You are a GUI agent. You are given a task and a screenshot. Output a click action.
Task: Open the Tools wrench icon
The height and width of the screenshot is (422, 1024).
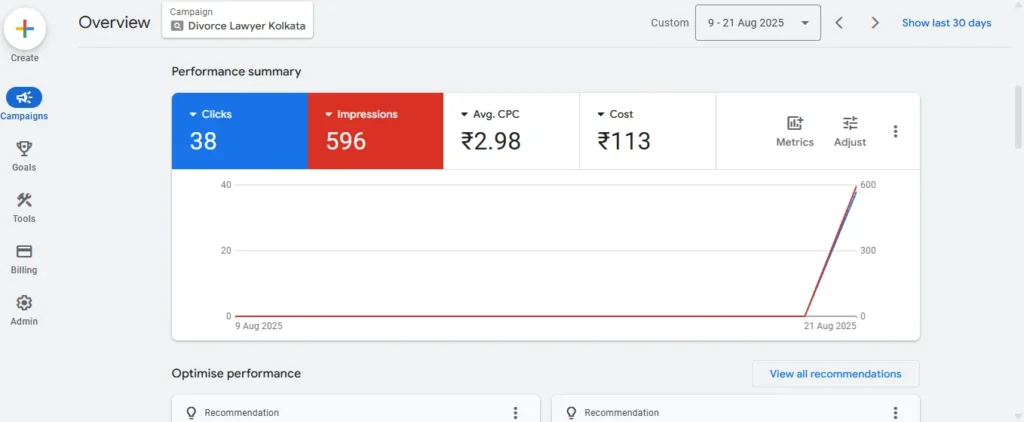pyautogui.click(x=24, y=200)
